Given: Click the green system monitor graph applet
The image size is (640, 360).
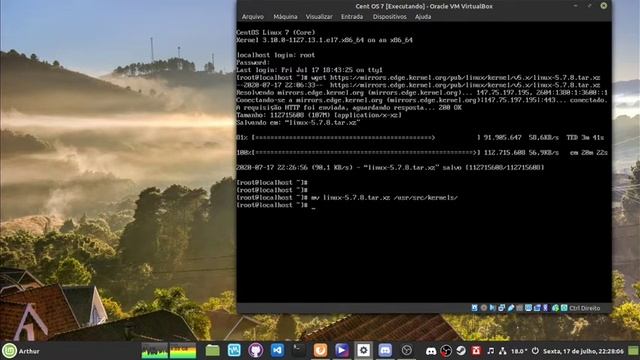Looking at the screenshot, I should 155,351.
